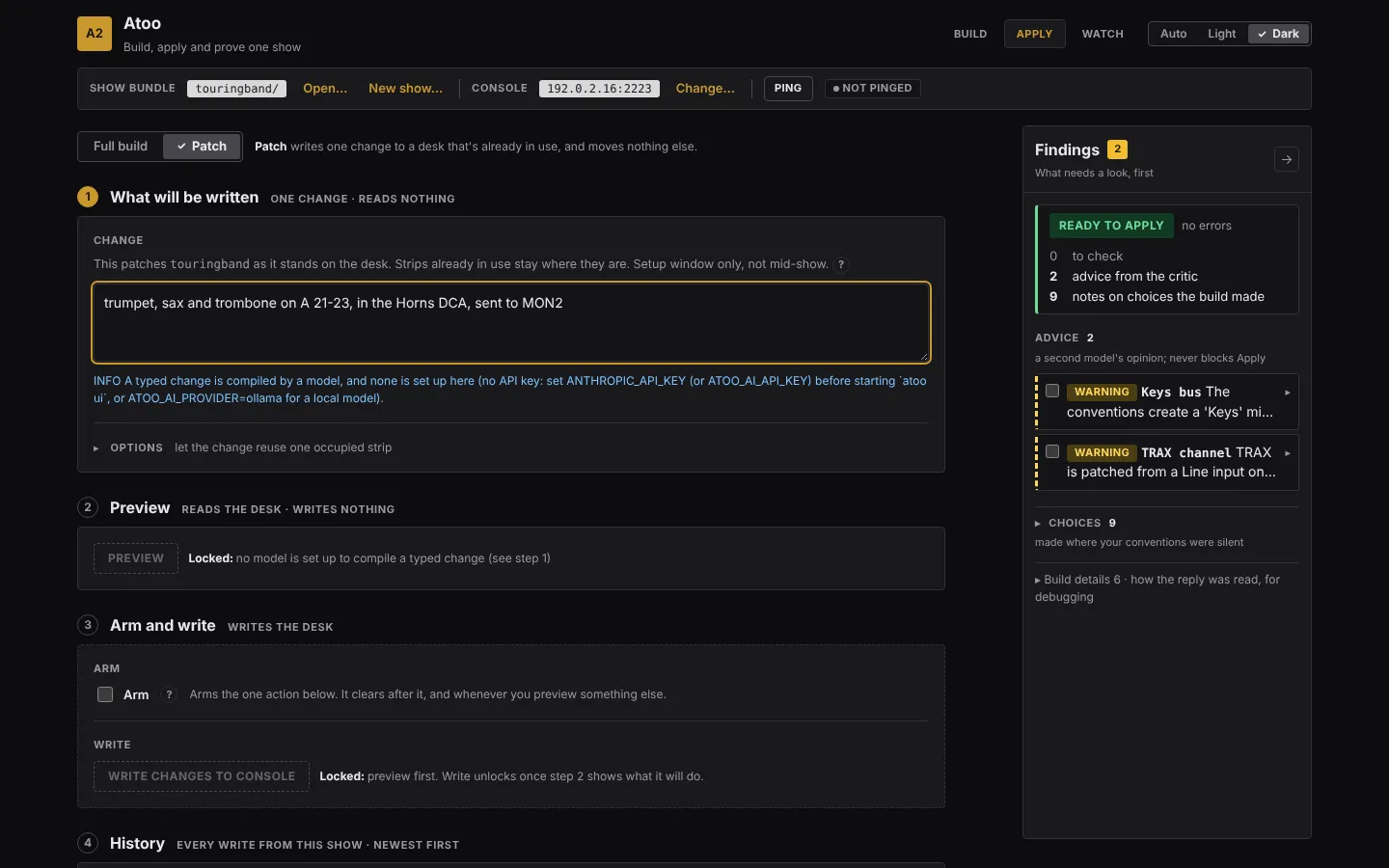Expand the Keys bus warning arrow

[x=1288, y=393]
